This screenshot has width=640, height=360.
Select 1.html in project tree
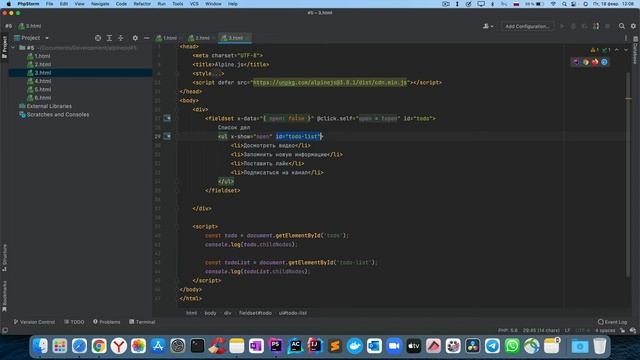[x=39, y=56]
